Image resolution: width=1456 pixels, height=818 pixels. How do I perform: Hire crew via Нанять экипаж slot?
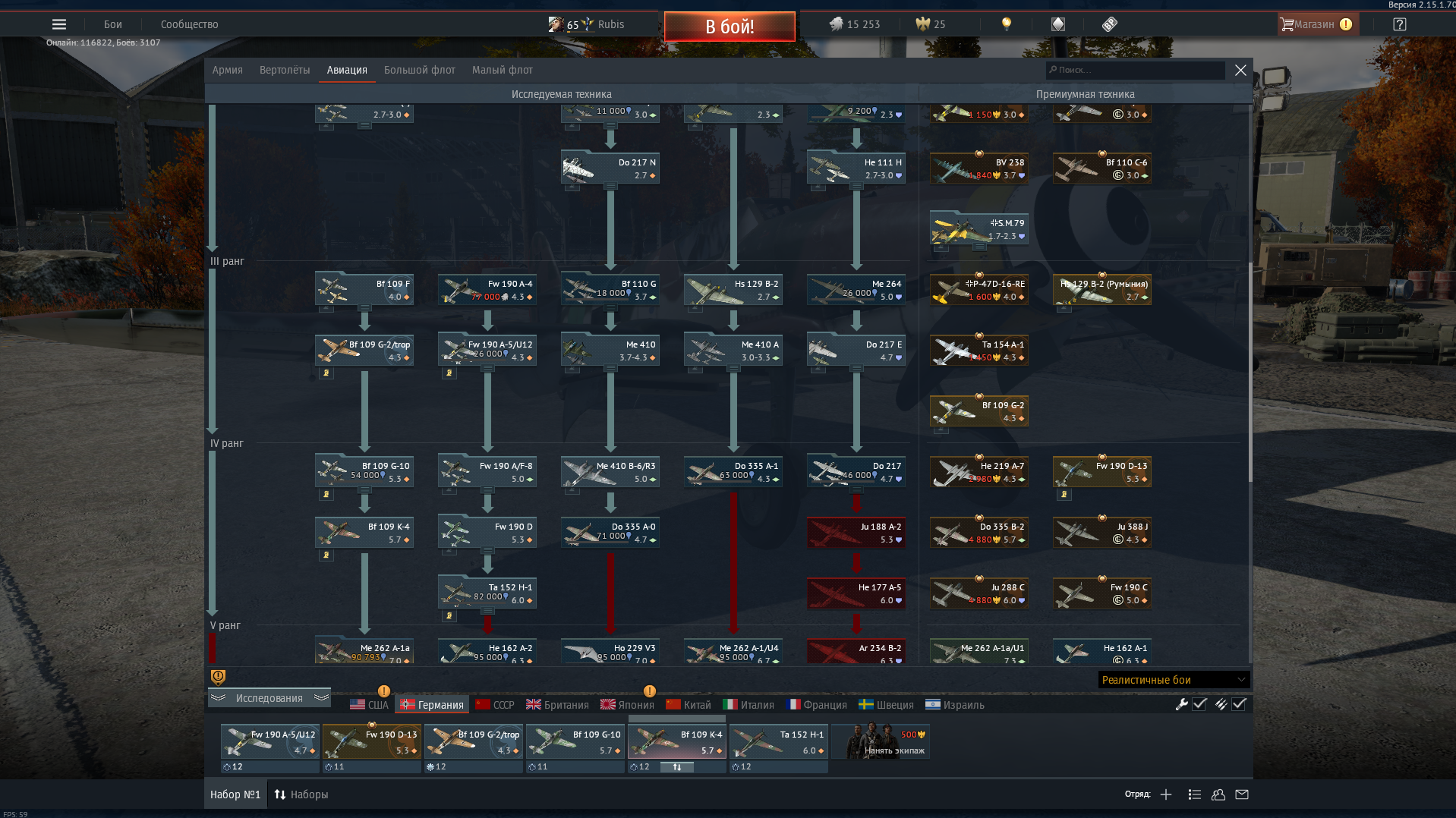[881, 741]
